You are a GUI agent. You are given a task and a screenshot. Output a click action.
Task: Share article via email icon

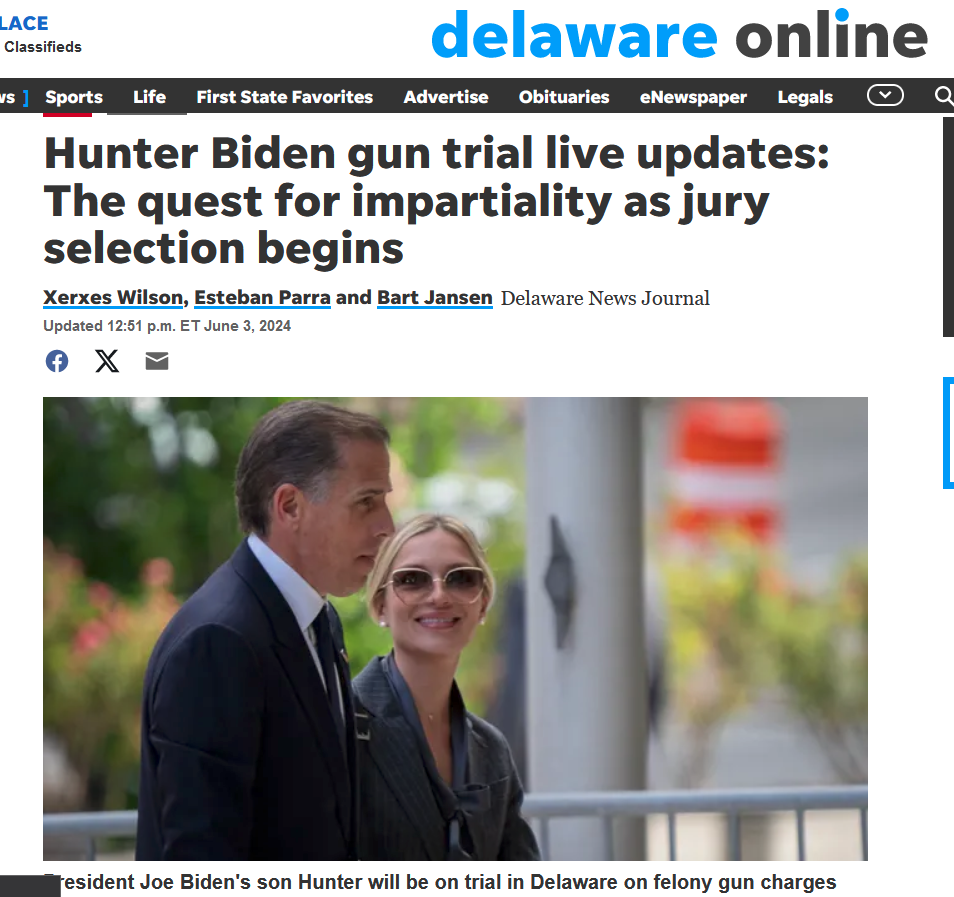(x=157, y=361)
